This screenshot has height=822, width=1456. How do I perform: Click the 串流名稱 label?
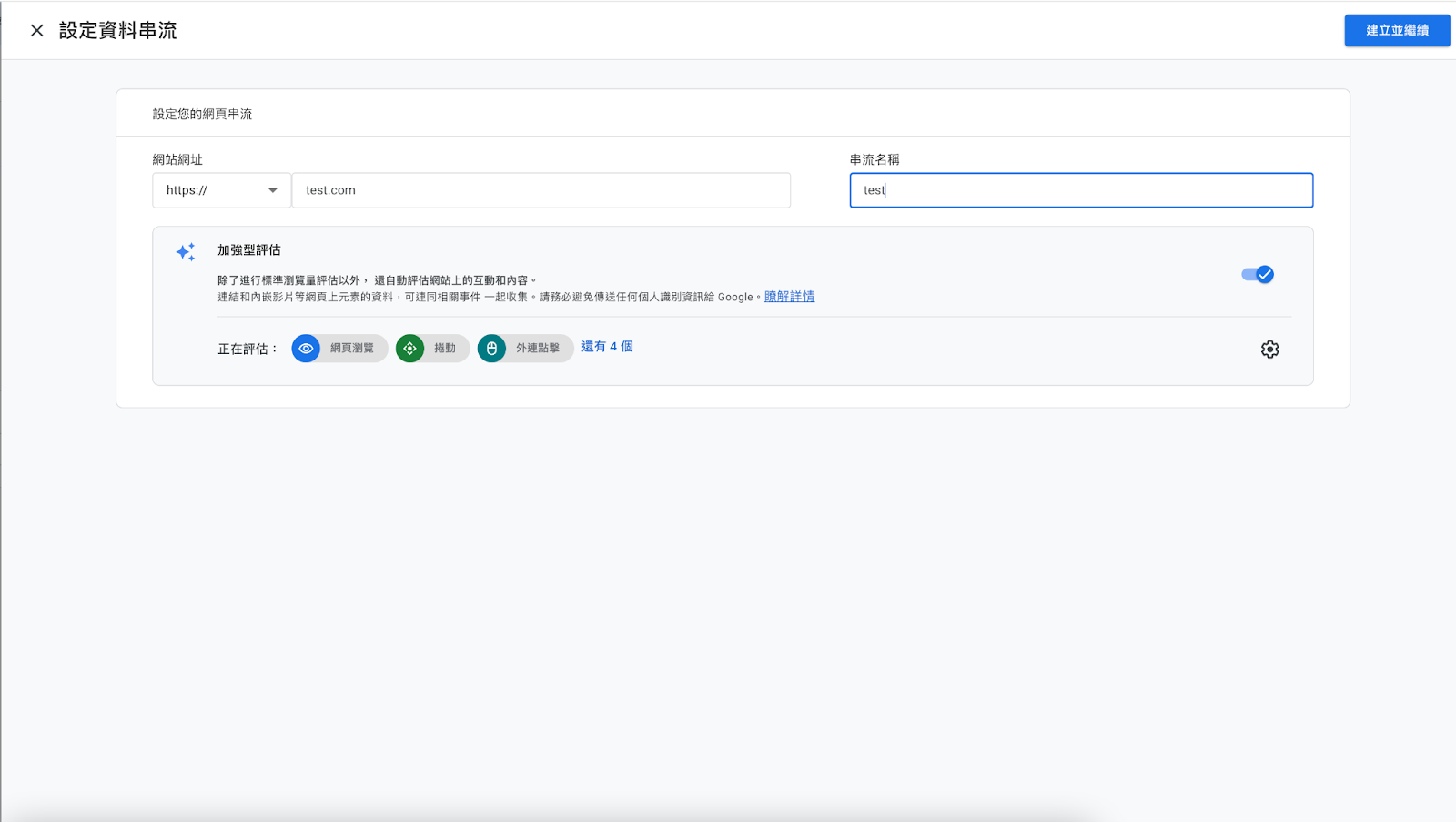[875, 159]
